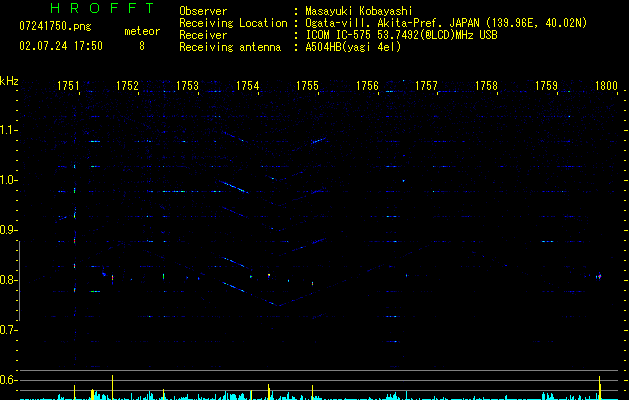
Task: Click the yellow level spike near 1800
Action: pyautogui.click(x=599, y=388)
